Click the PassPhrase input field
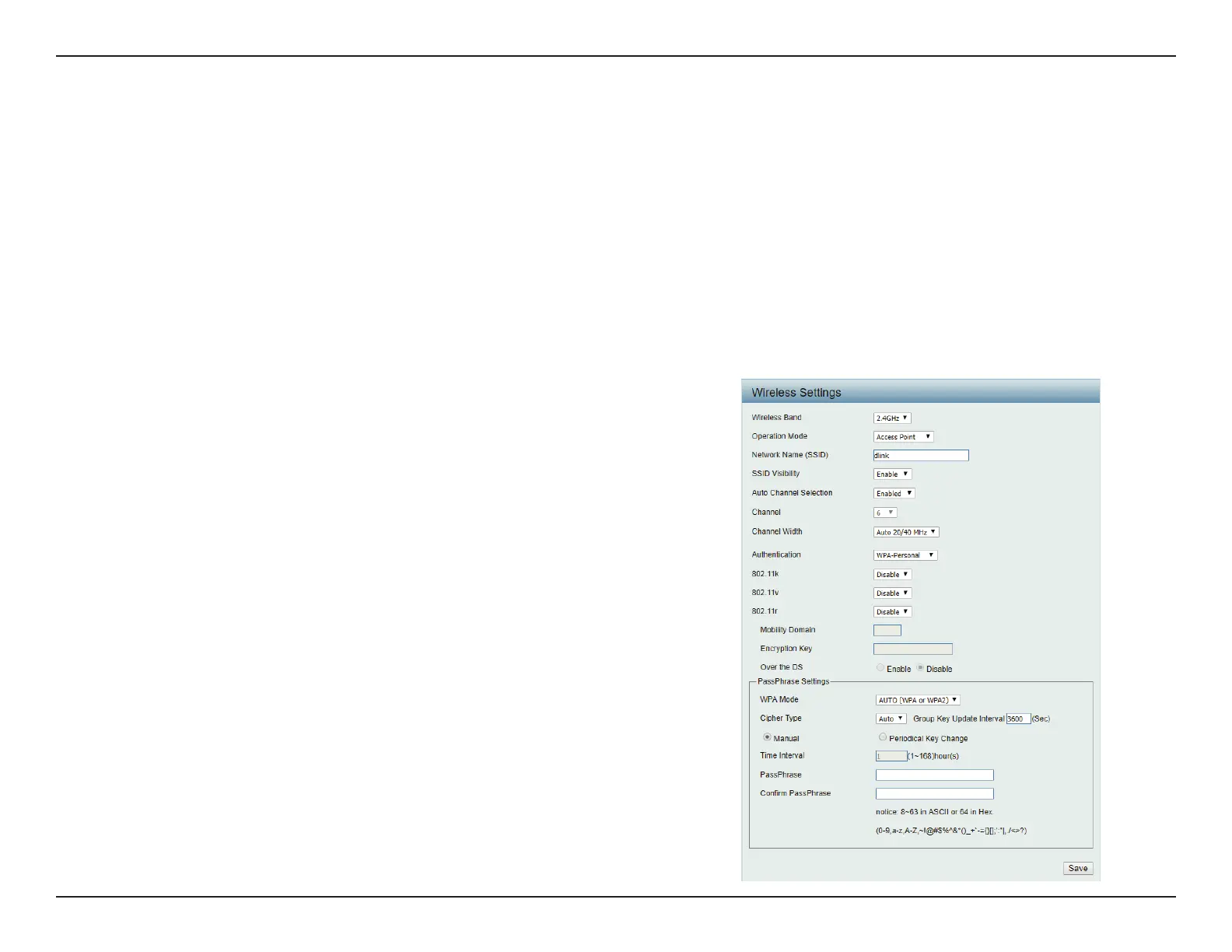Viewport: 1232px width, 952px height. (x=935, y=775)
